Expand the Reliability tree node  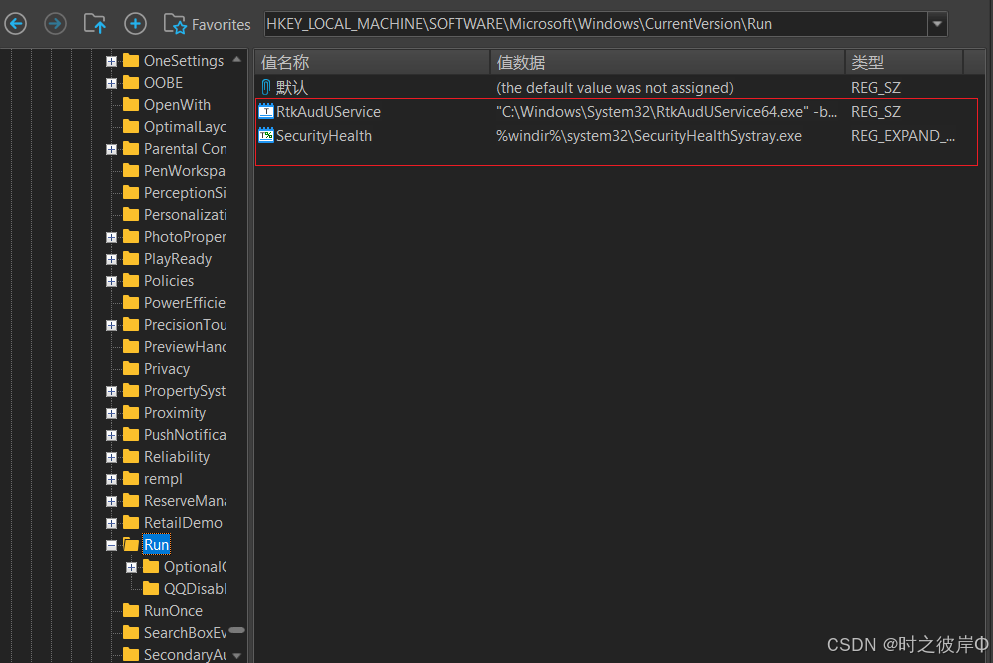point(111,457)
